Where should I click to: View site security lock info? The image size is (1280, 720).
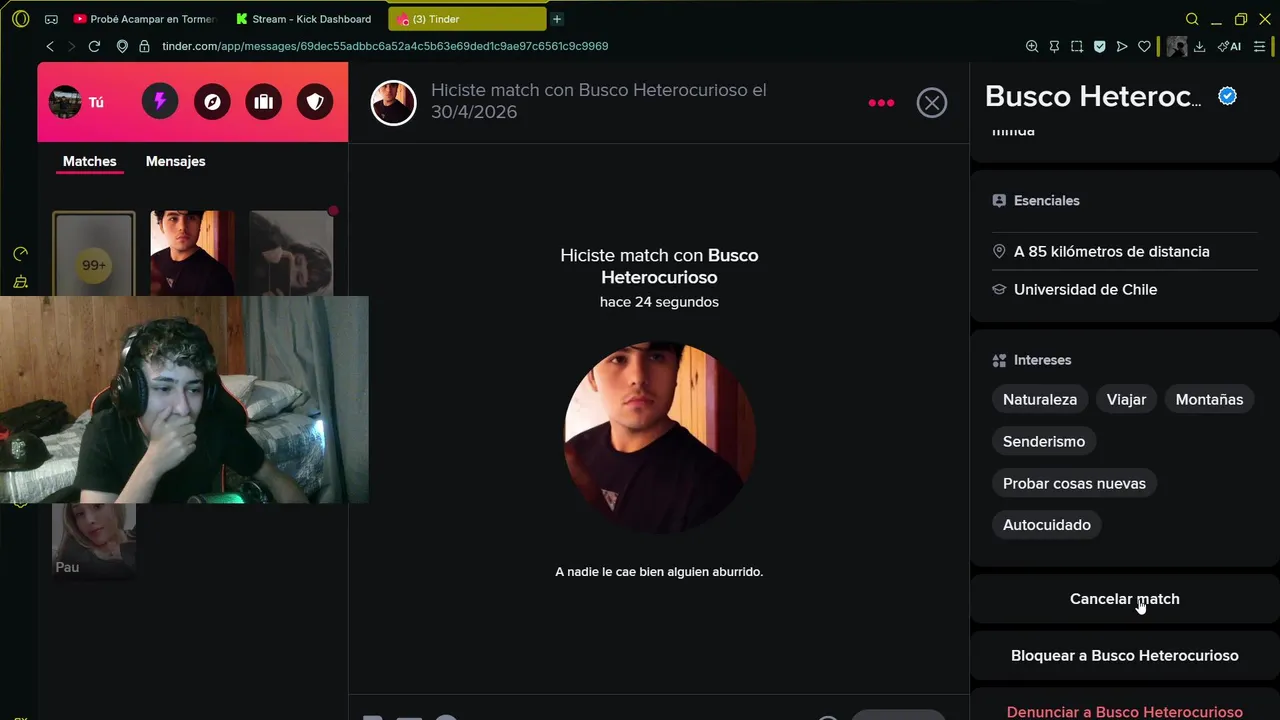pos(144,46)
